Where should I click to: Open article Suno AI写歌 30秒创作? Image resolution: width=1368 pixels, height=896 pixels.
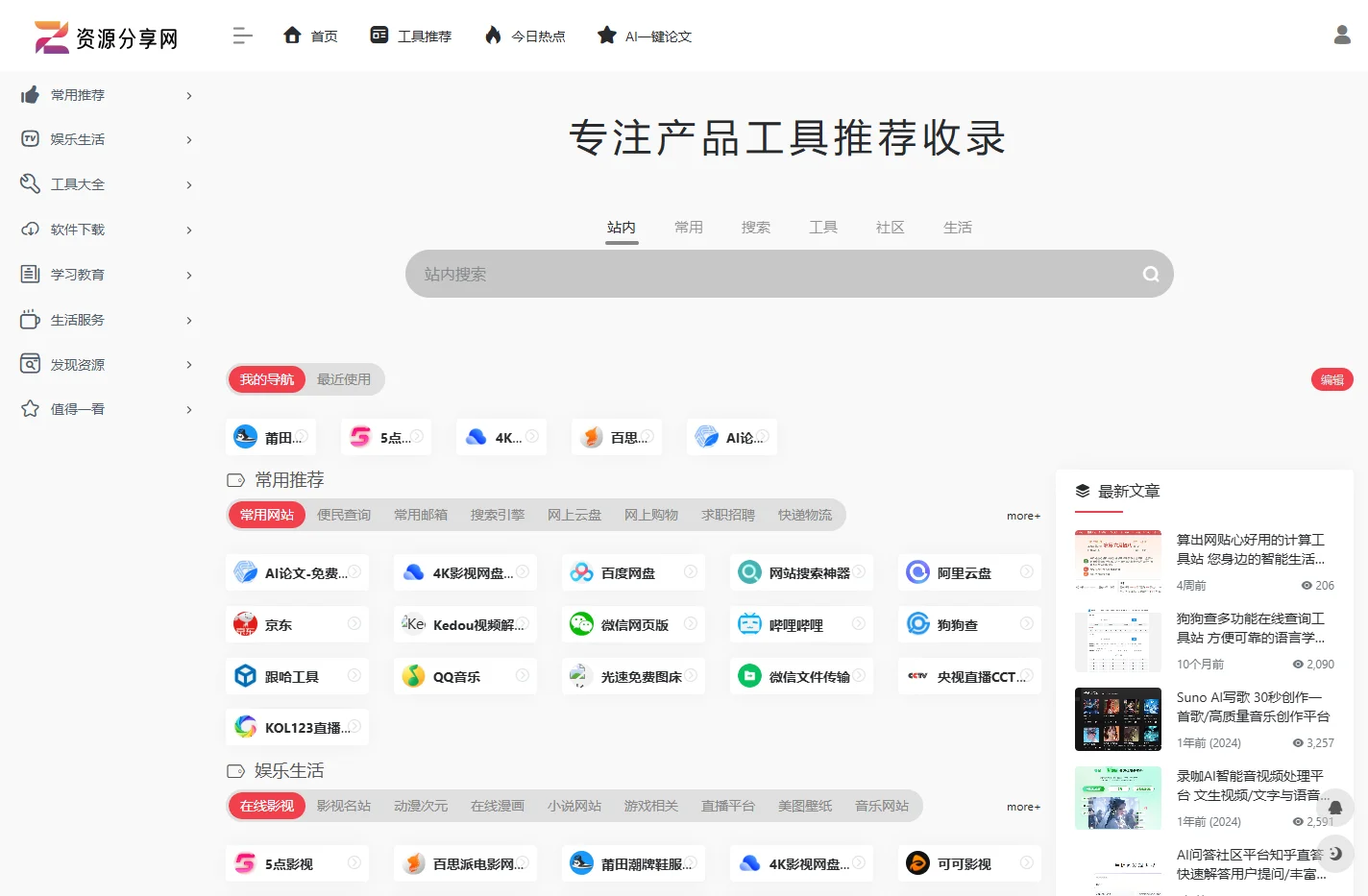[x=1253, y=707]
